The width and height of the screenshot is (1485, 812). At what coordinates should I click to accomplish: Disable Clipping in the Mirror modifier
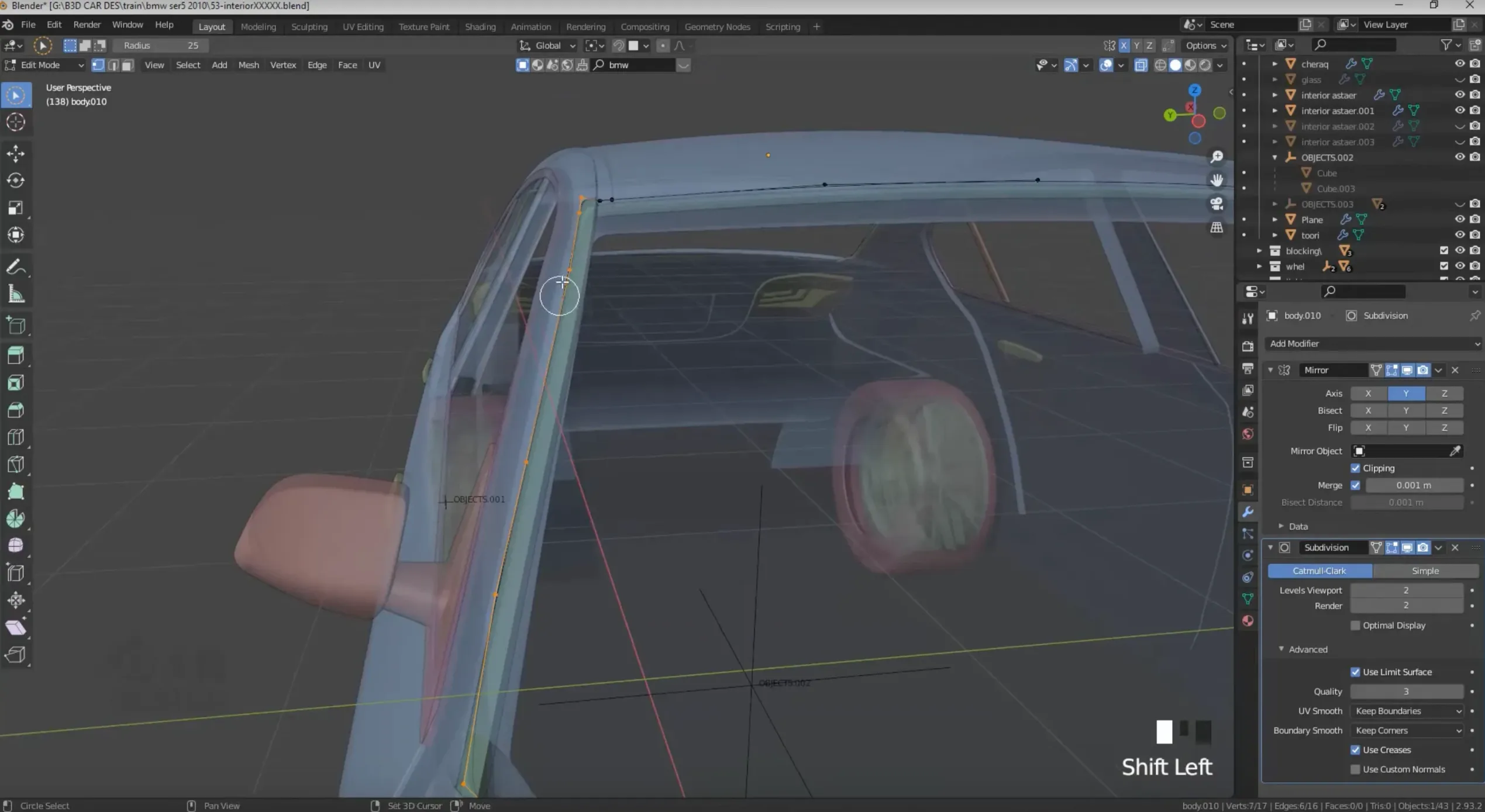1356,468
